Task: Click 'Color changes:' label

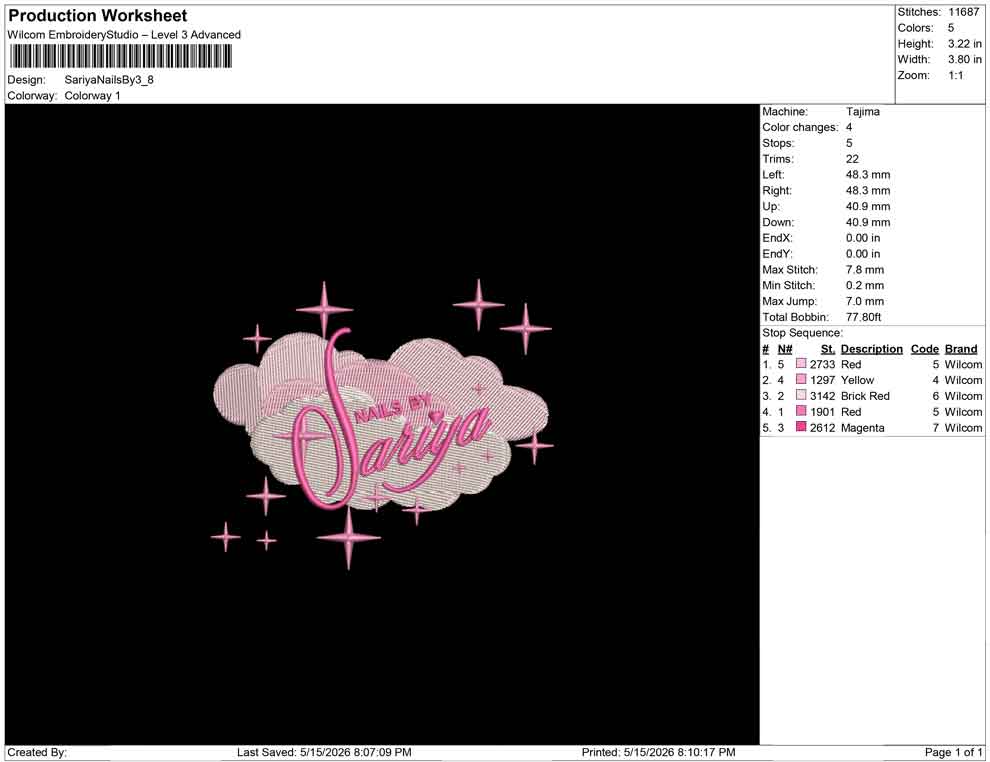Action: point(800,128)
